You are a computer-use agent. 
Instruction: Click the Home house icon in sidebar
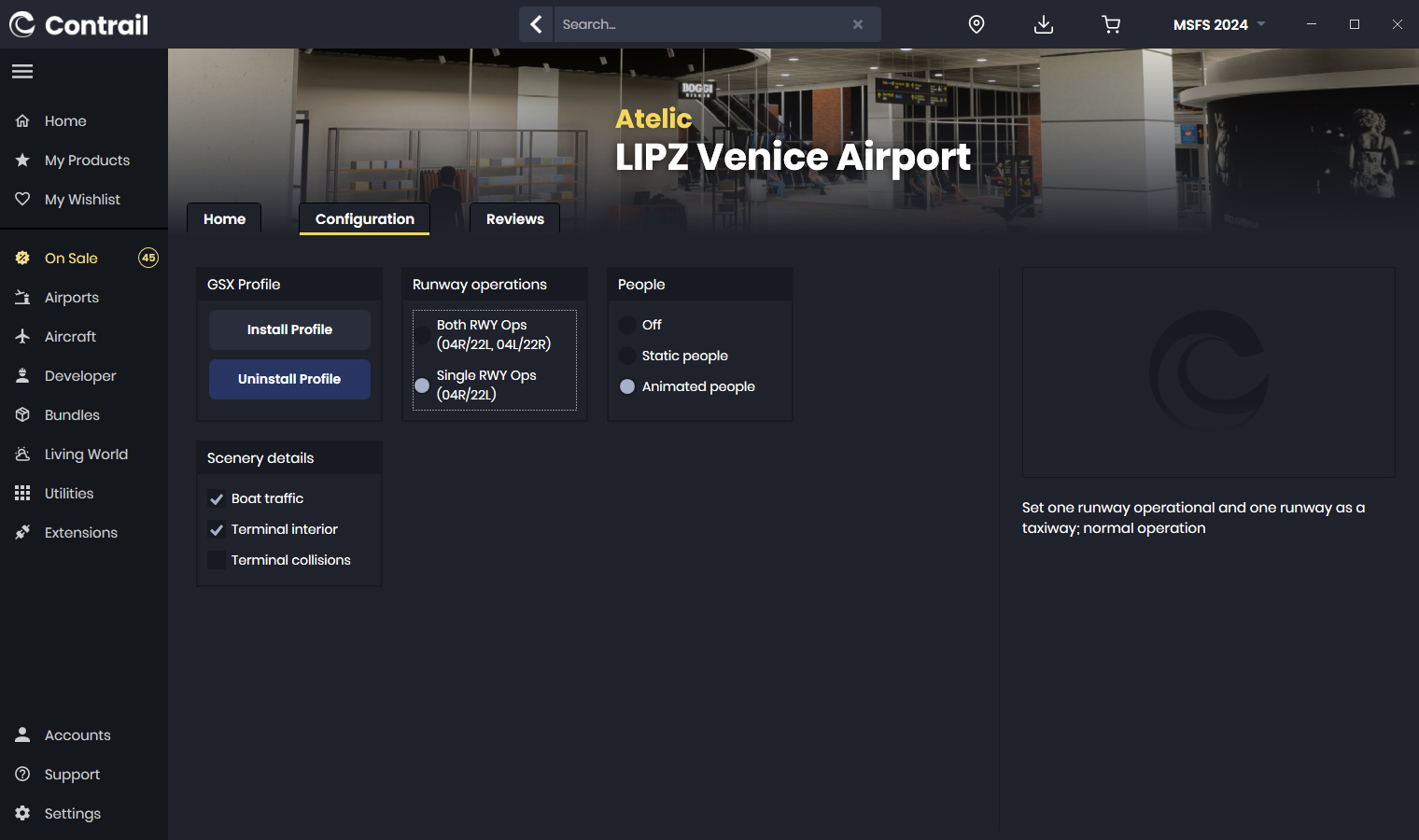point(22,121)
